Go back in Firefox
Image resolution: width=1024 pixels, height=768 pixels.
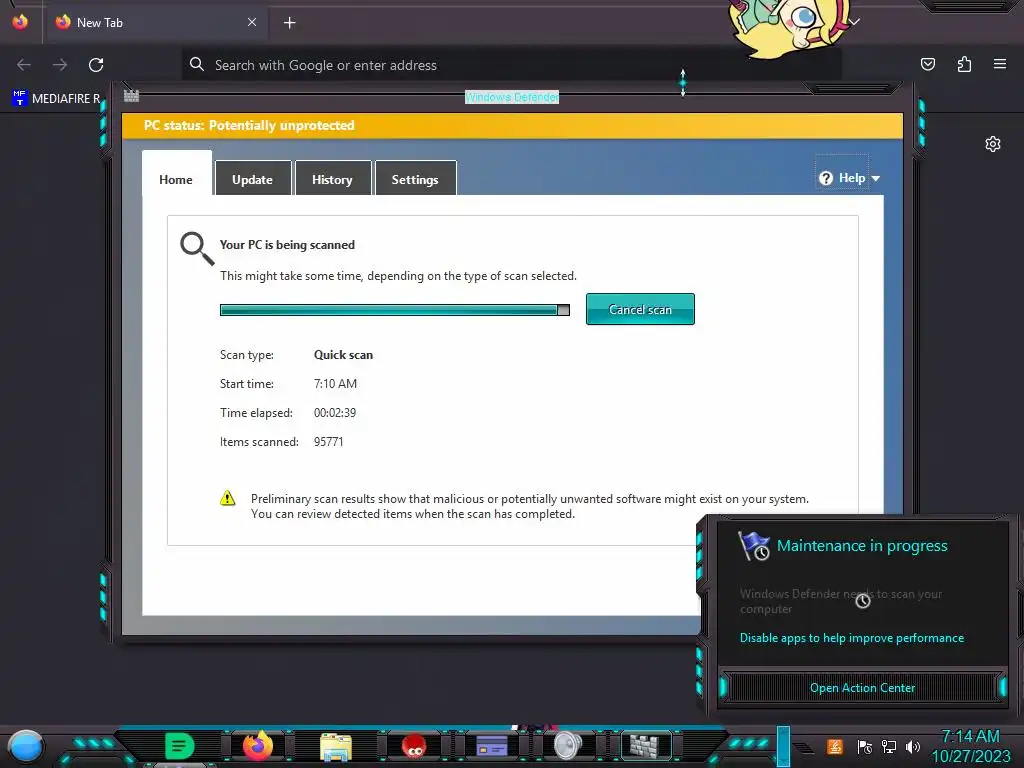click(x=24, y=65)
